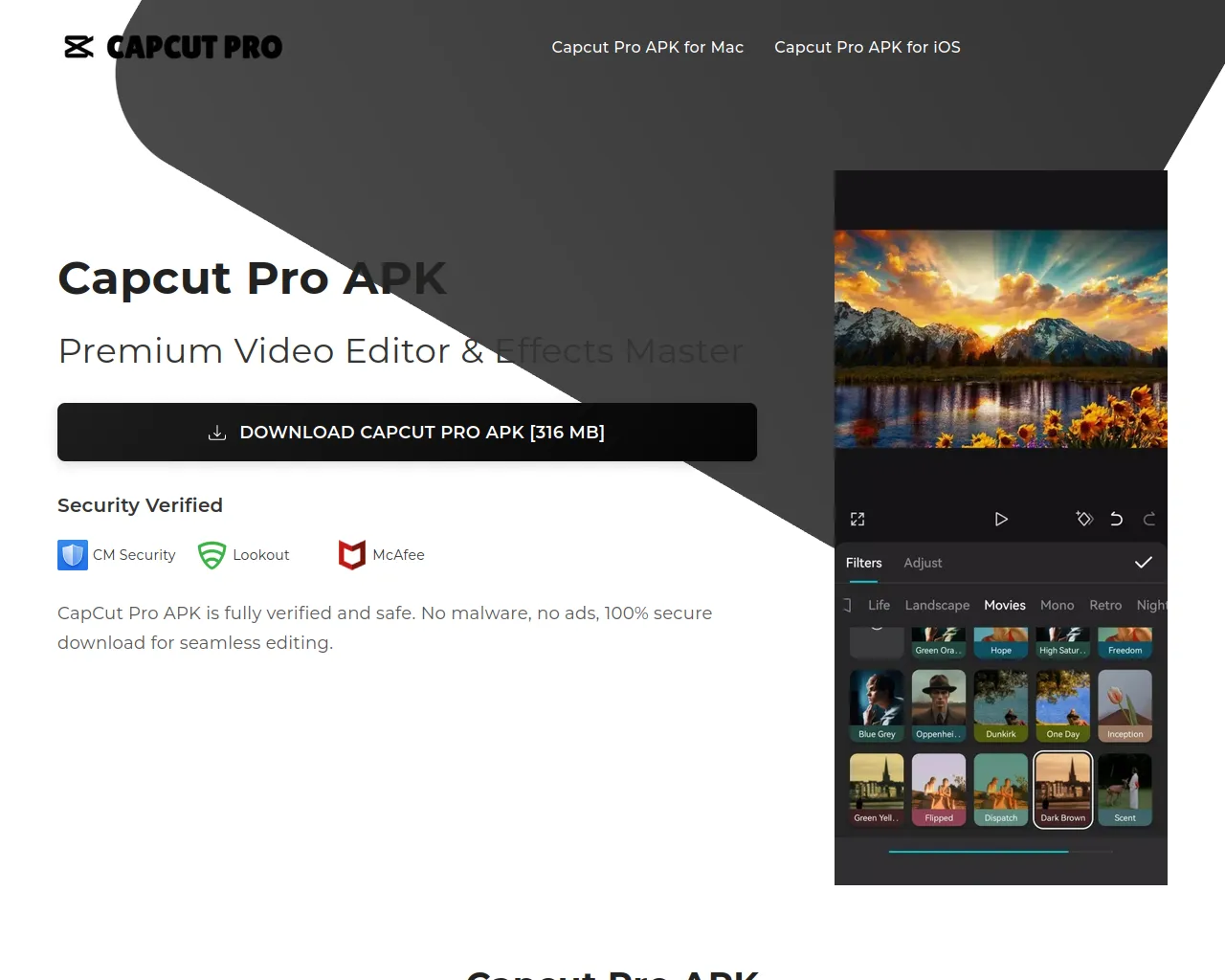Click the undo arrow icon
The height and width of the screenshot is (980, 1225).
pos(1117,519)
